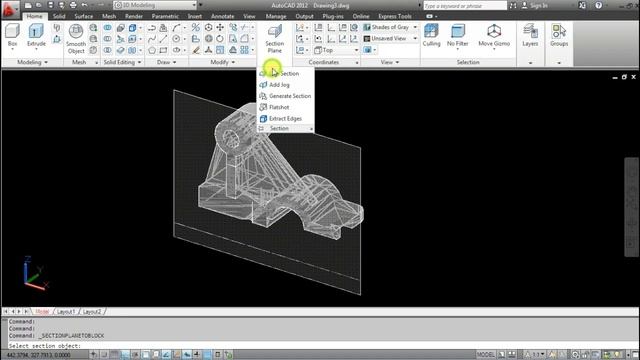
Task: Click the Help question mark icon
Action: coord(598,5)
